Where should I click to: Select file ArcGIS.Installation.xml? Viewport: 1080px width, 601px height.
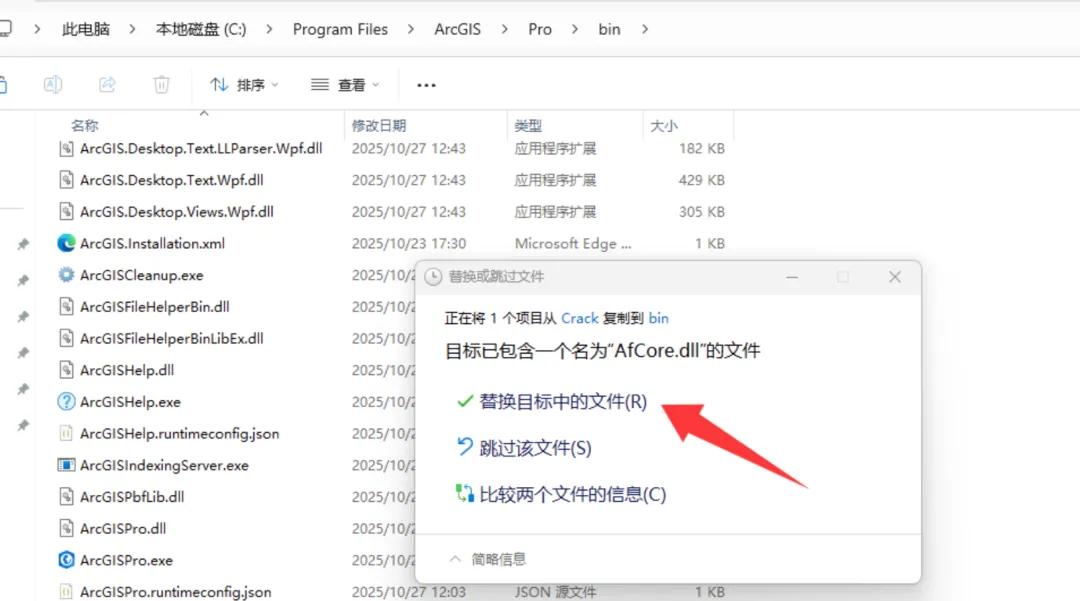point(152,244)
